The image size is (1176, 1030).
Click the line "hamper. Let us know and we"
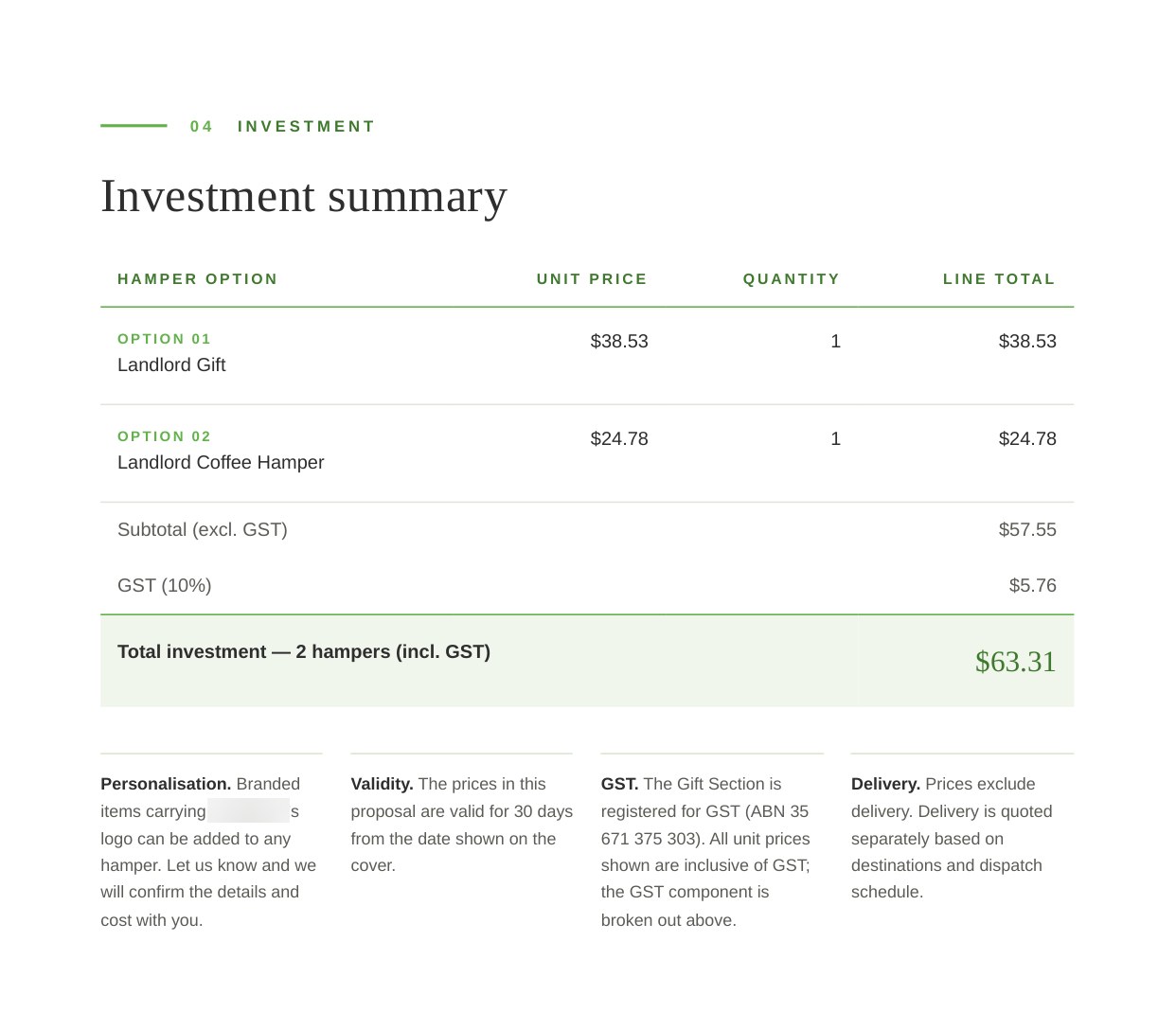coord(208,865)
